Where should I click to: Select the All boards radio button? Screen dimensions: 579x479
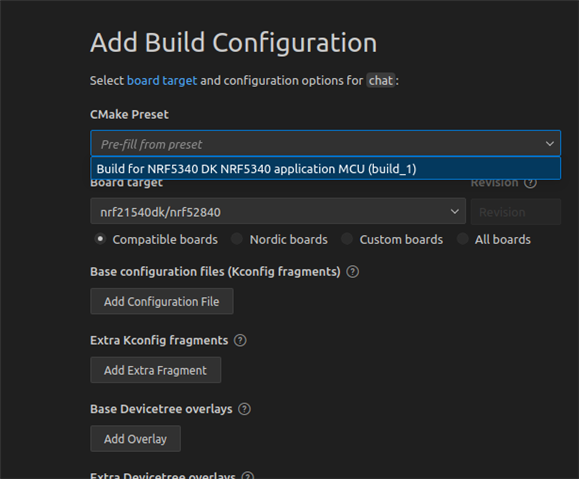[462, 239]
